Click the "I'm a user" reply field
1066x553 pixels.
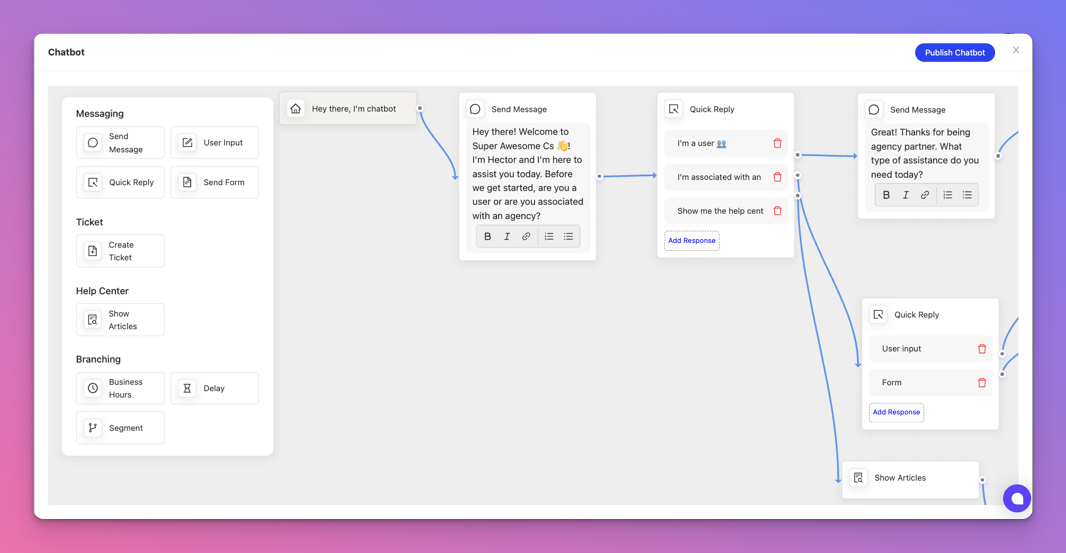pos(726,144)
